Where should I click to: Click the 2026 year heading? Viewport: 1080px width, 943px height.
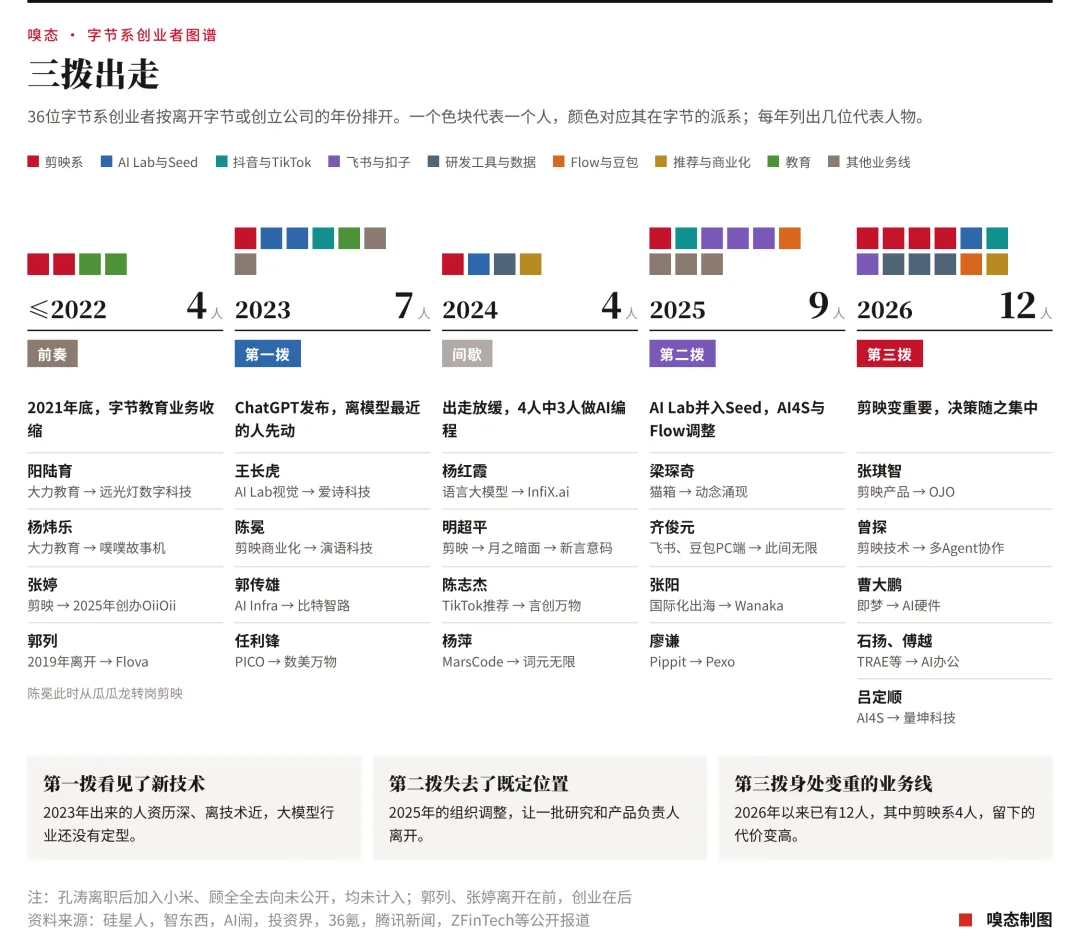click(884, 309)
